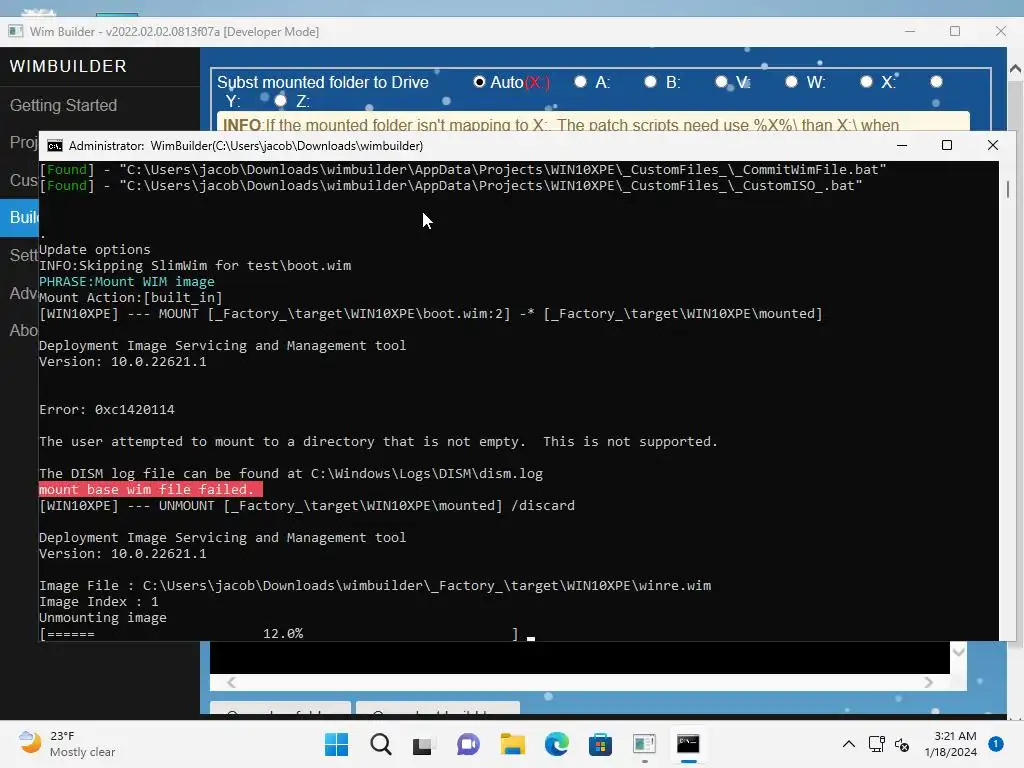This screenshot has height=768, width=1024.
Task: Click the DISM log path line
Action: [291, 473]
